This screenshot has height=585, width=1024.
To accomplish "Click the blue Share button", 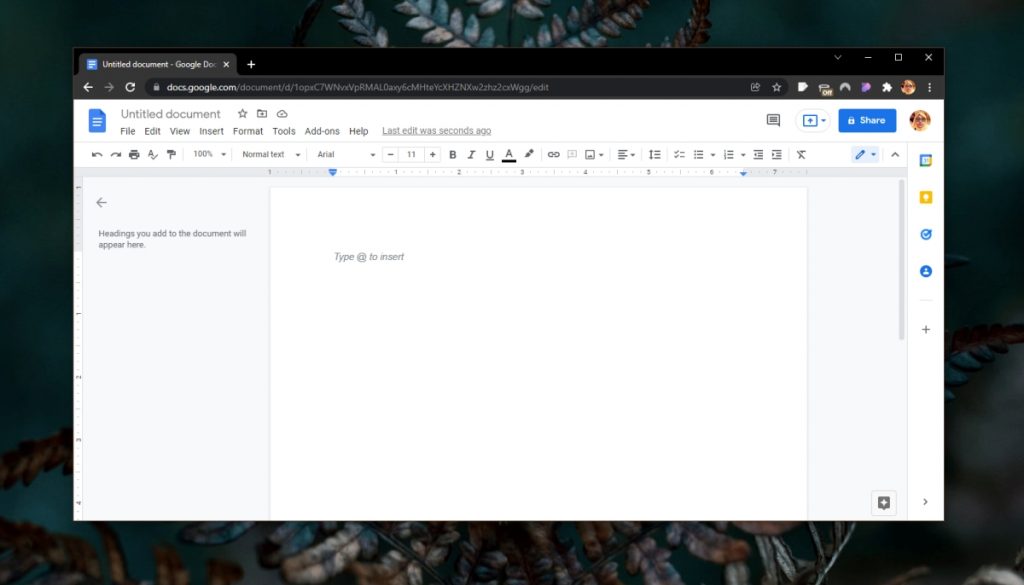I will click(x=866, y=120).
